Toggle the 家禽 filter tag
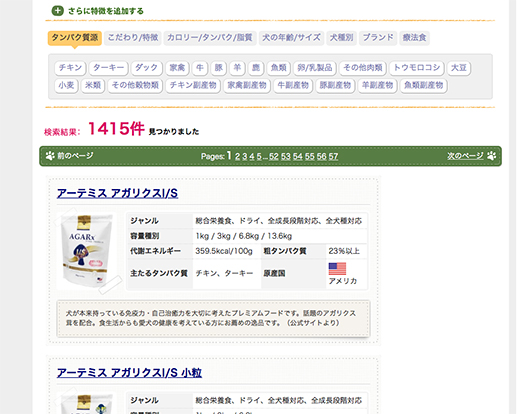 point(177,68)
